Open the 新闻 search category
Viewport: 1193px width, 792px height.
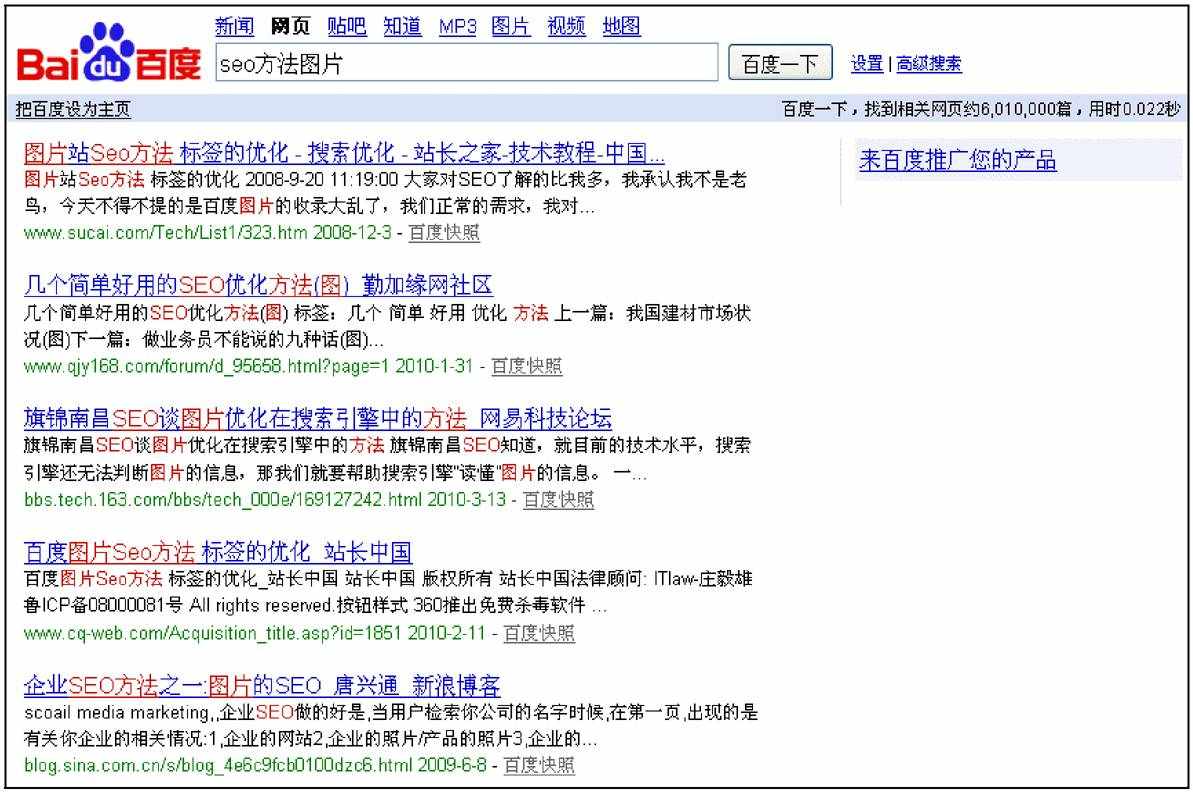click(234, 27)
